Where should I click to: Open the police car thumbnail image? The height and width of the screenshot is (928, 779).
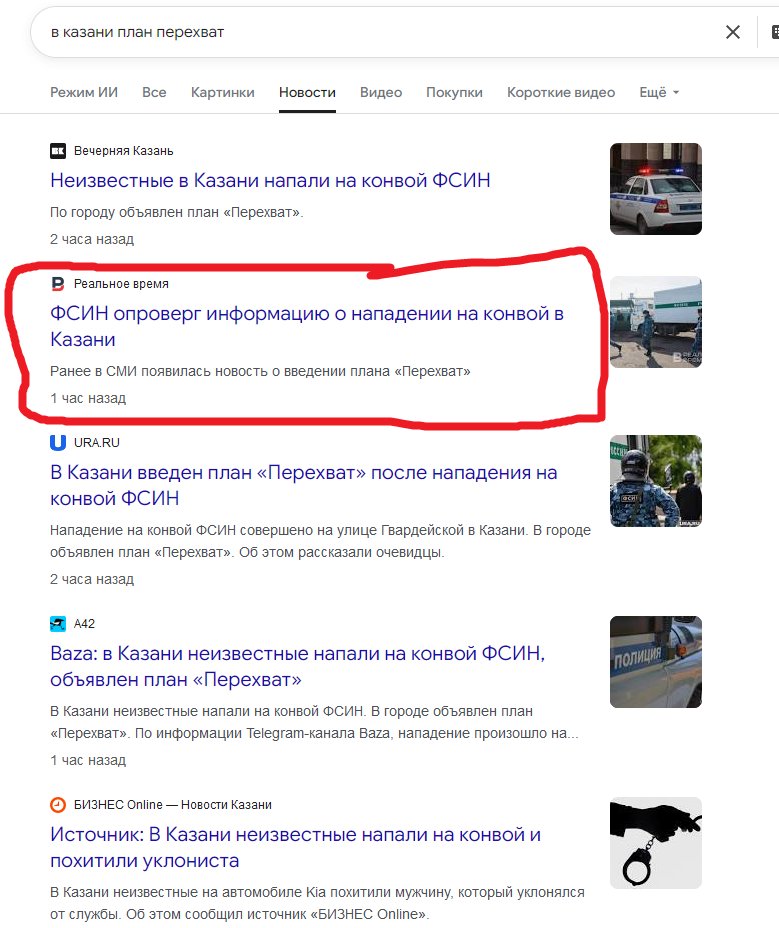(x=656, y=189)
